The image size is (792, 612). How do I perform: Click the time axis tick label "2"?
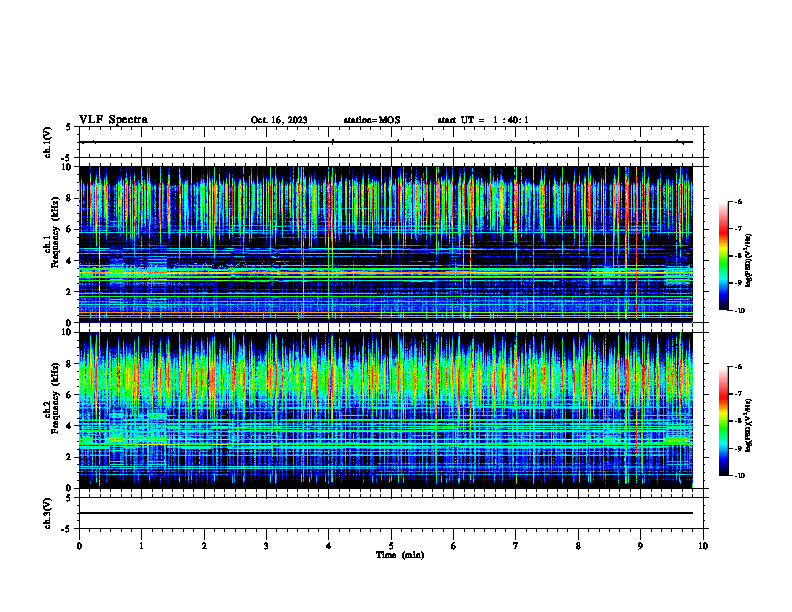point(204,546)
